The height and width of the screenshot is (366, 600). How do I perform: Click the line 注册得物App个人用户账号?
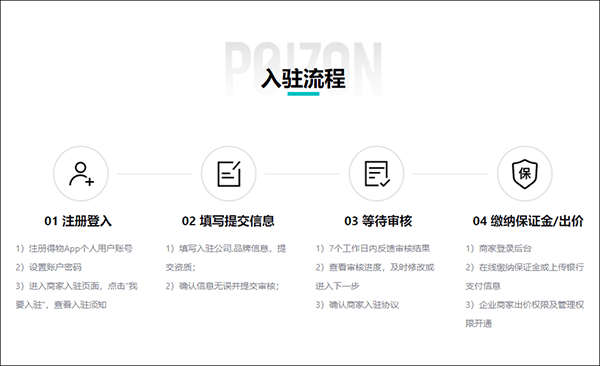point(74,248)
